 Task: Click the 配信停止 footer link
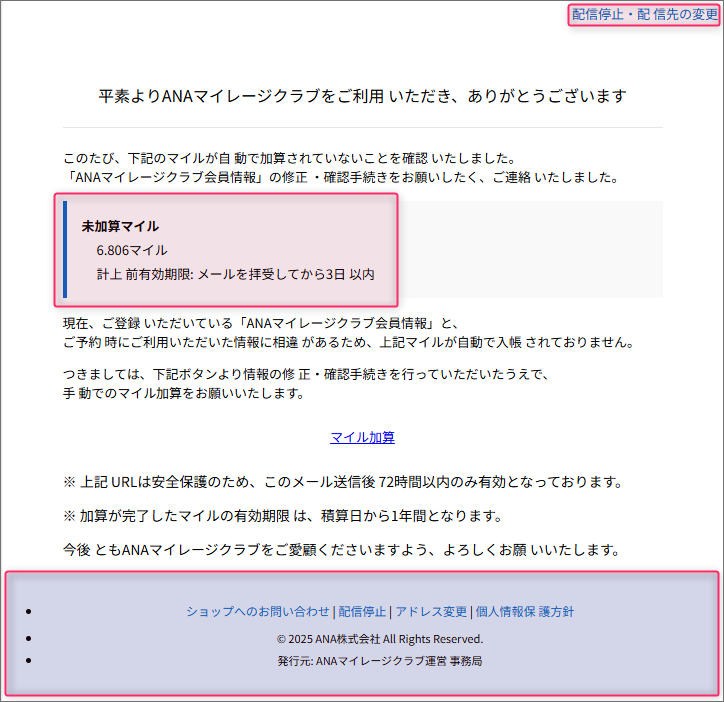[x=362, y=611]
